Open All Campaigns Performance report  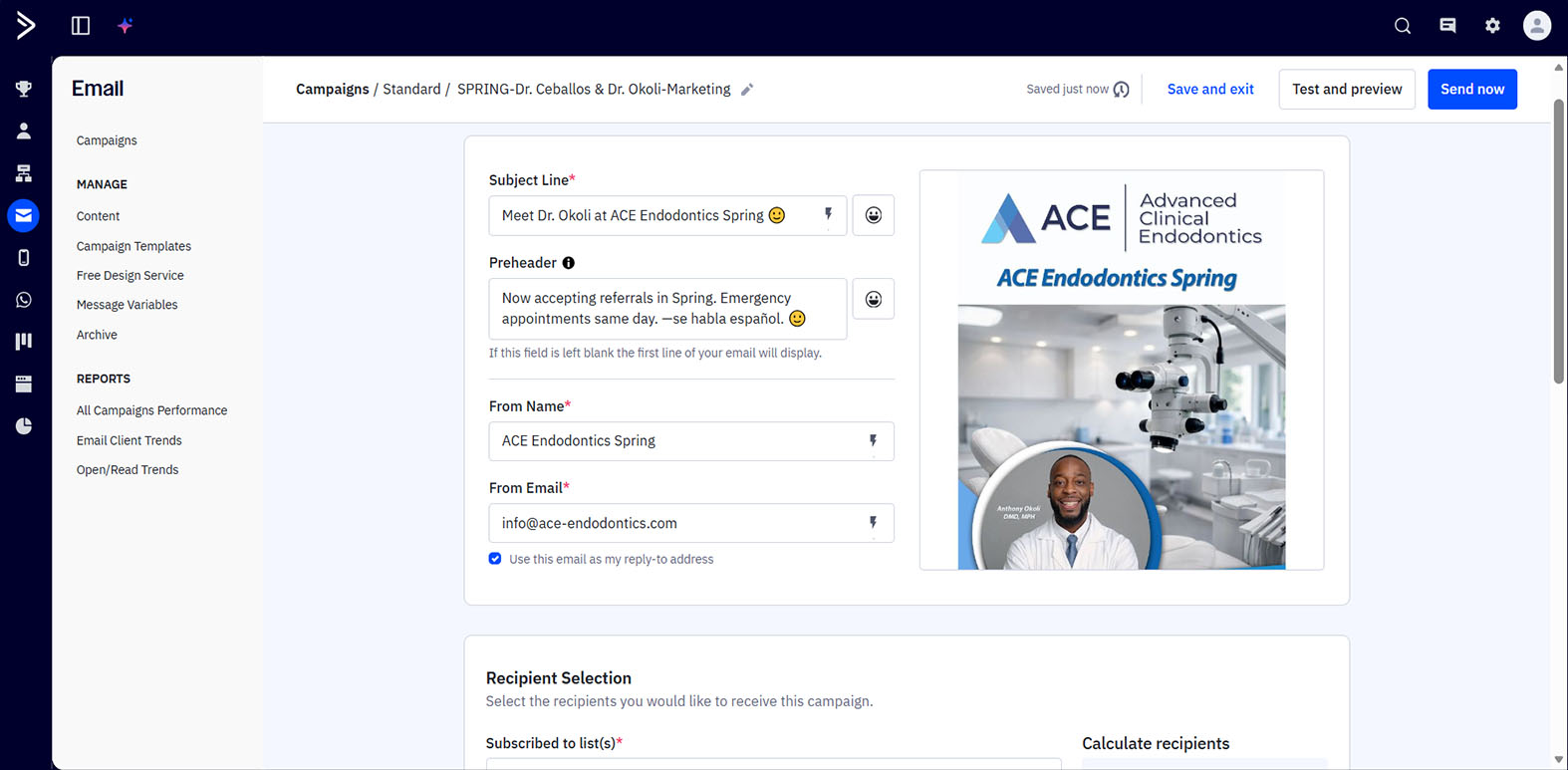(151, 410)
